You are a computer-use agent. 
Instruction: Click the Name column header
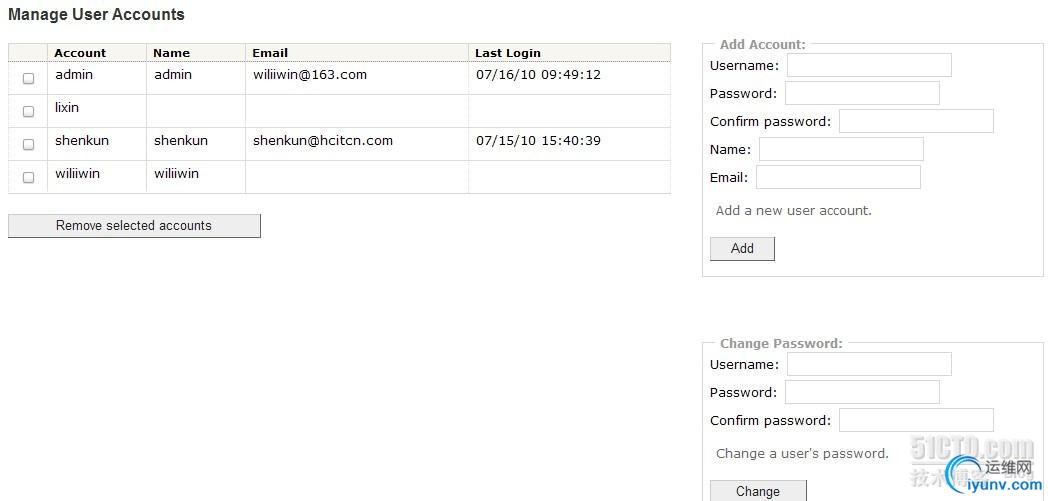tap(171, 53)
